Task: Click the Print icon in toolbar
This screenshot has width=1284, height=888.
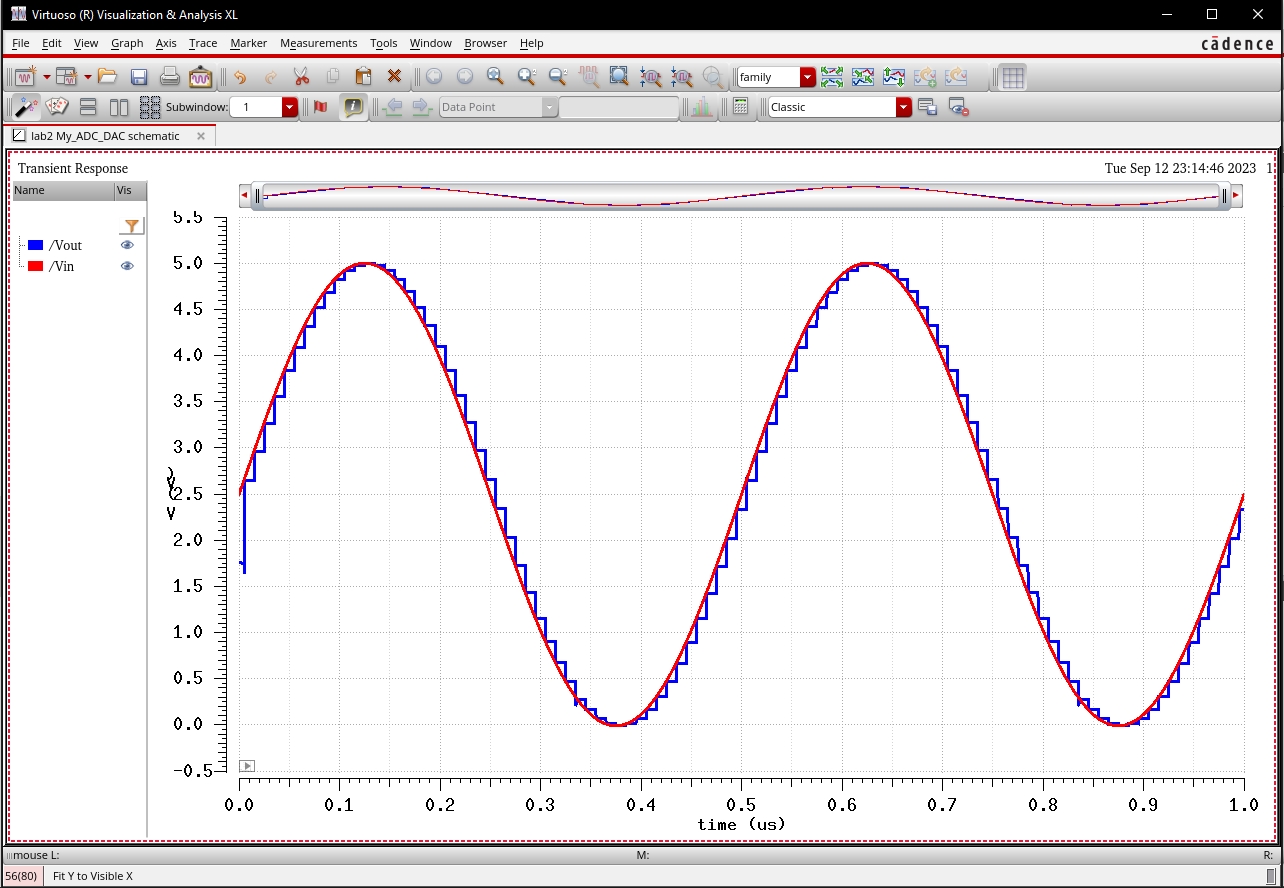Action: (169, 77)
